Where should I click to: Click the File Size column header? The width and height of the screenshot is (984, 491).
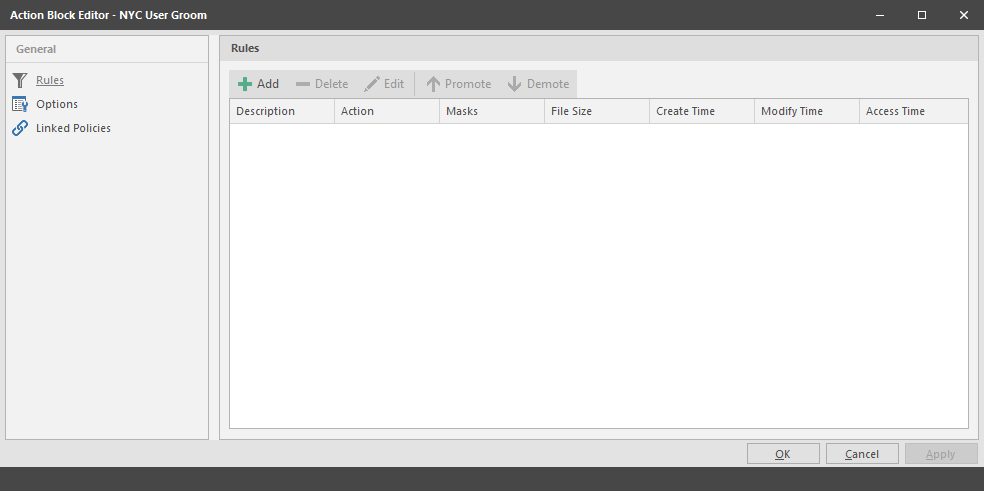click(x=597, y=111)
